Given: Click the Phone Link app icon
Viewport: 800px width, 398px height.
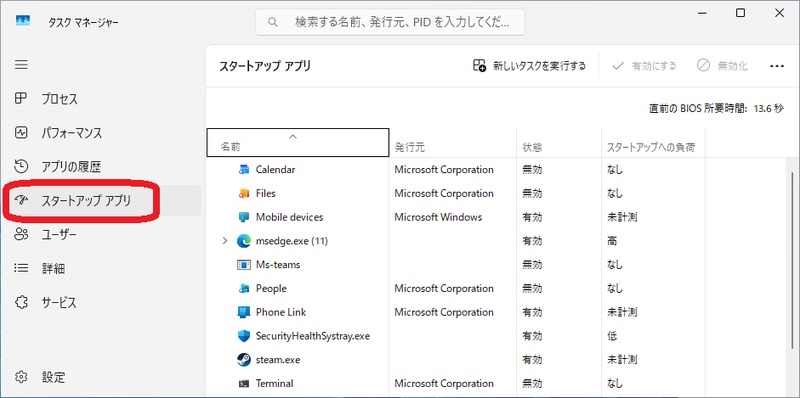Looking at the screenshot, I should (244, 312).
